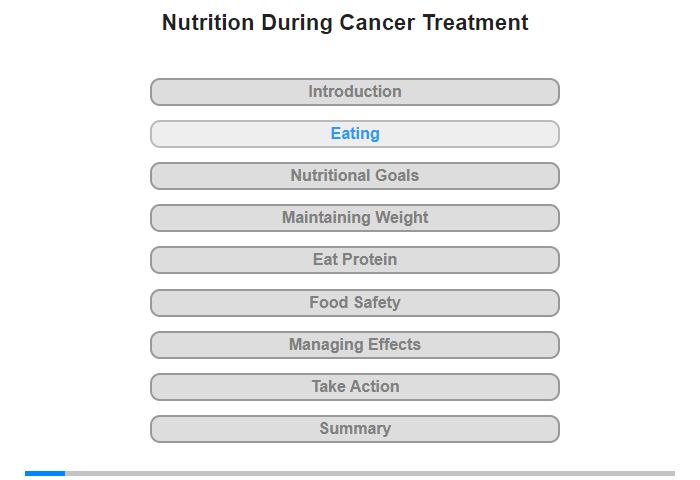This screenshot has width=700, height=480.
Task: Jump to the Eat Protein section
Action: click(354, 260)
